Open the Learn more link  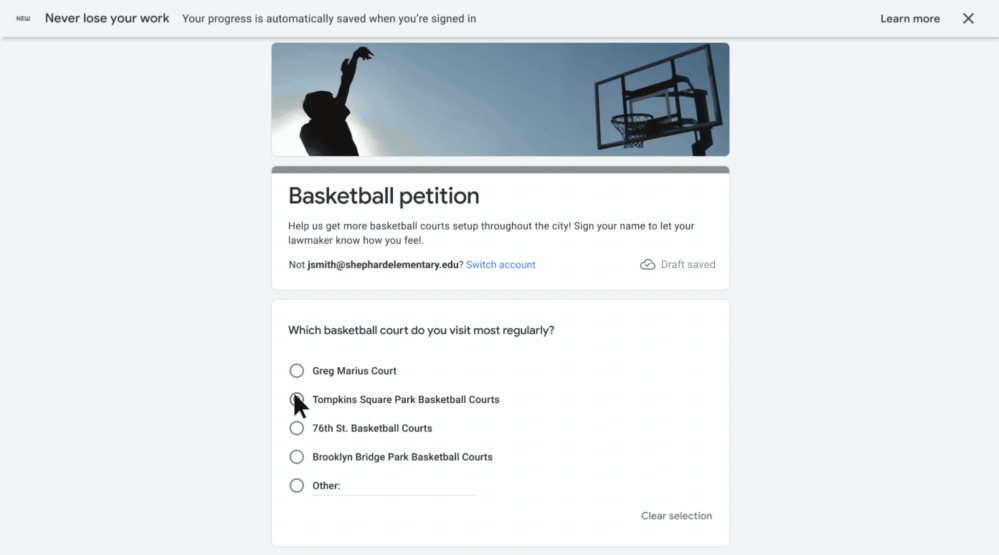(x=909, y=19)
